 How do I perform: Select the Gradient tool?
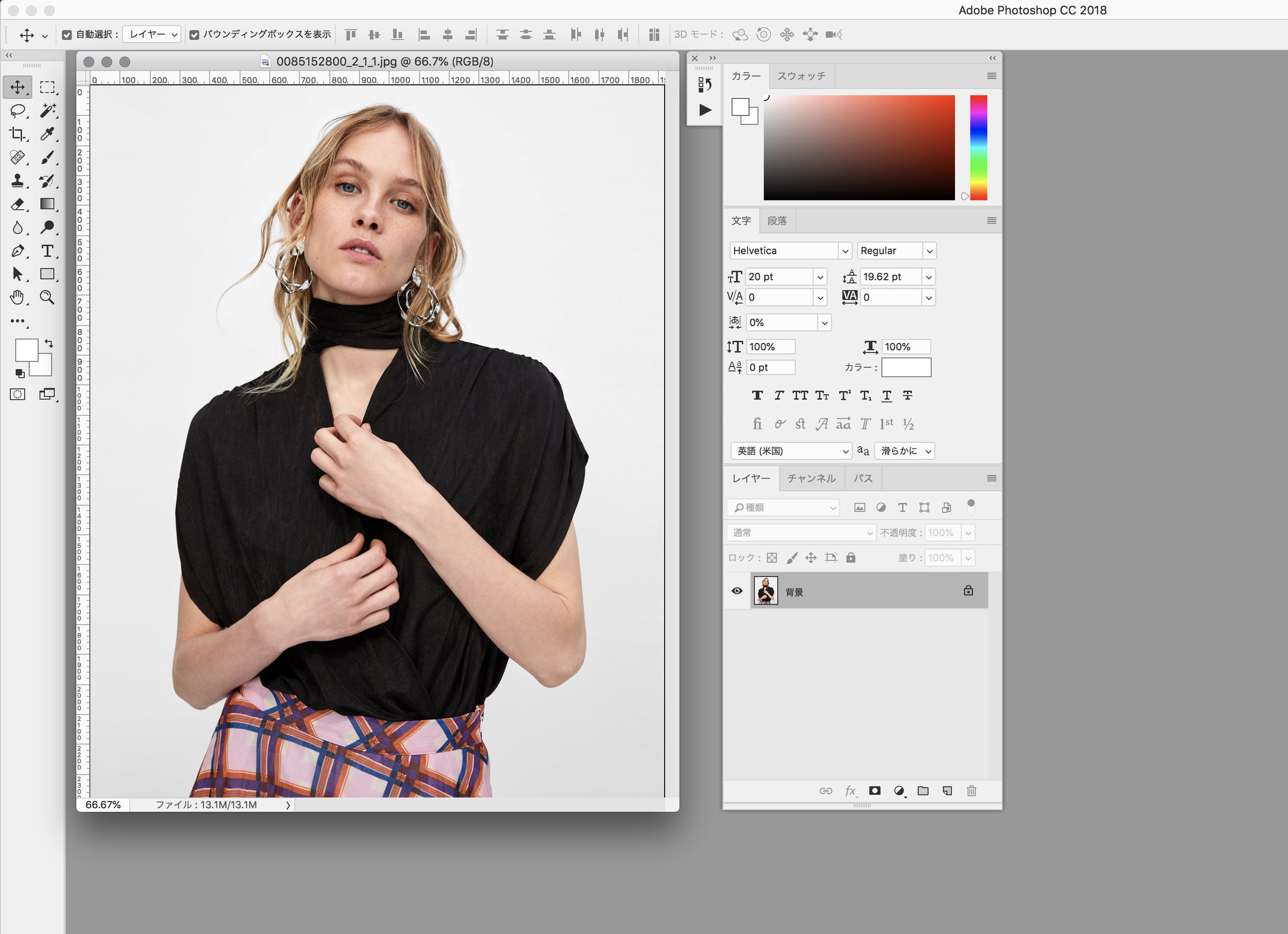(x=47, y=204)
